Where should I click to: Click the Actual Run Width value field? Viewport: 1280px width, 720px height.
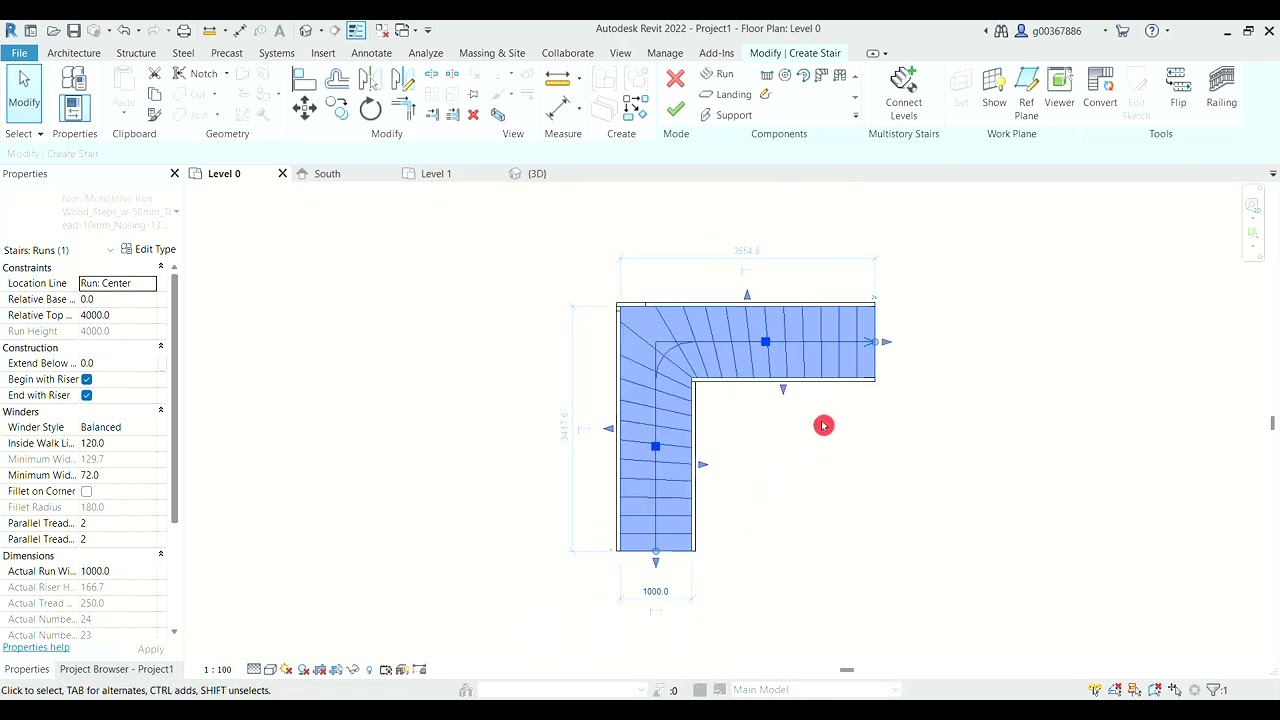(x=118, y=571)
